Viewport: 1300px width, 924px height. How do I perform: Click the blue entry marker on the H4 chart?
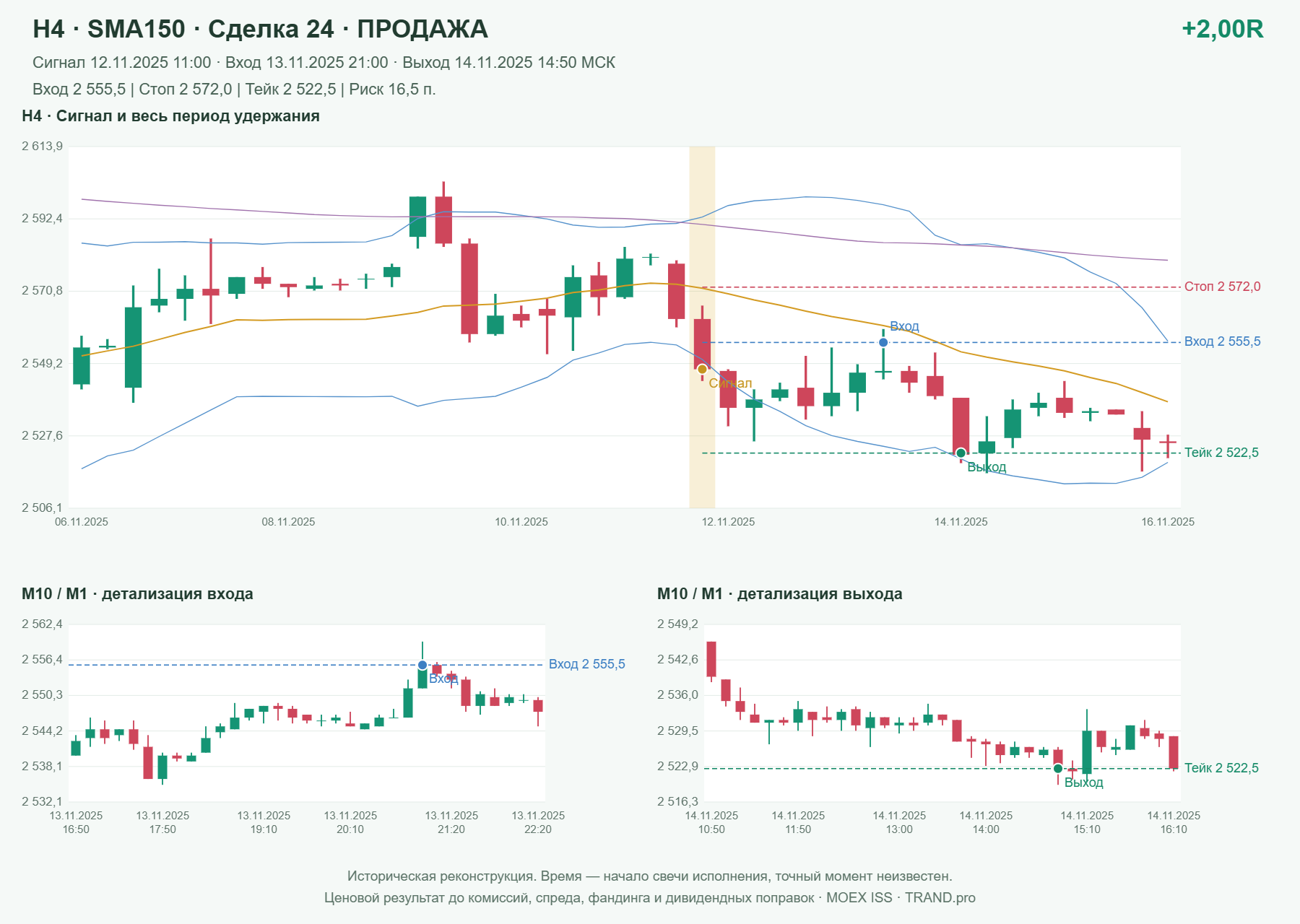(x=883, y=342)
